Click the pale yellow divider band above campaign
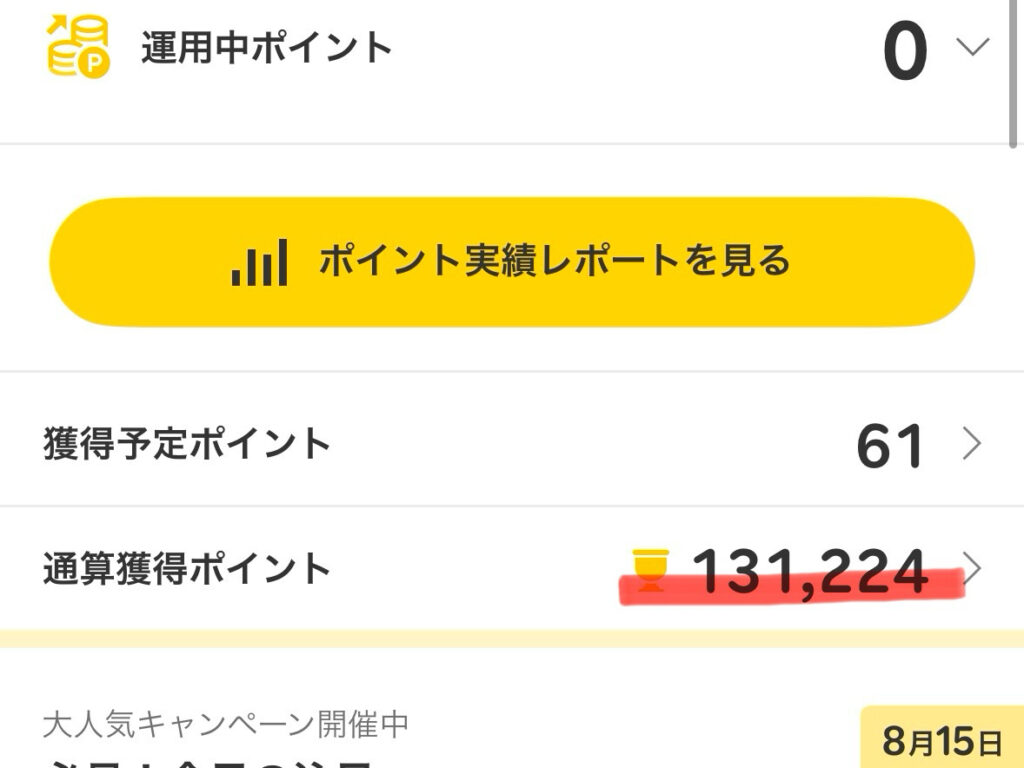The height and width of the screenshot is (768, 1024). tap(512, 638)
